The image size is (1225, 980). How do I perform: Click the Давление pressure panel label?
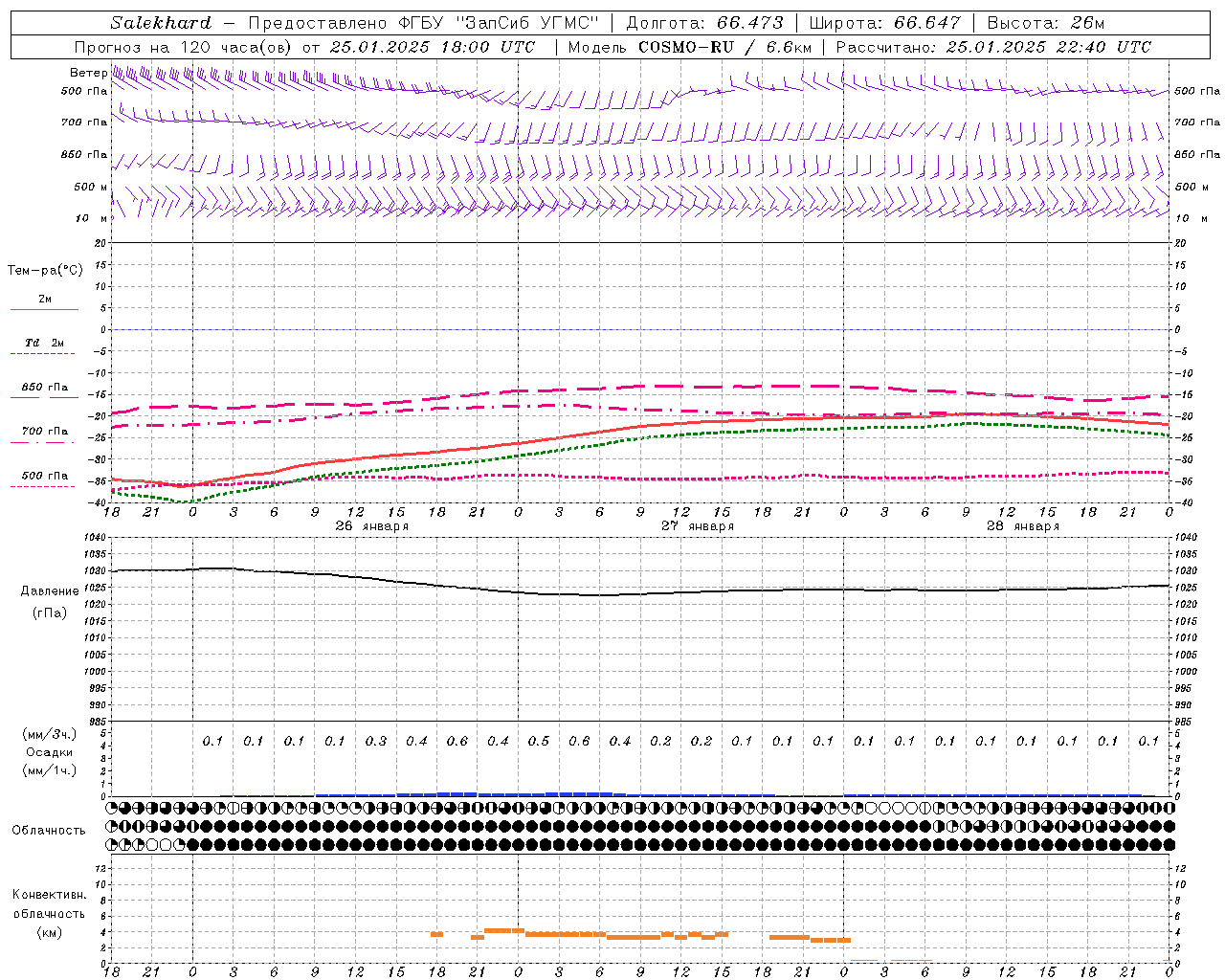50,591
